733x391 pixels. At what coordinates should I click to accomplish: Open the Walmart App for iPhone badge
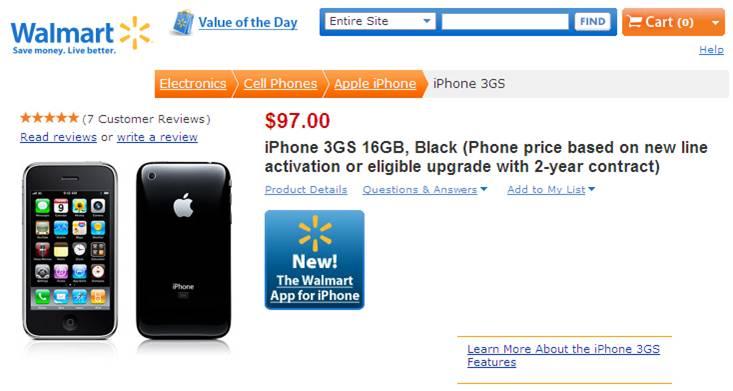click(x=315, y=260)
